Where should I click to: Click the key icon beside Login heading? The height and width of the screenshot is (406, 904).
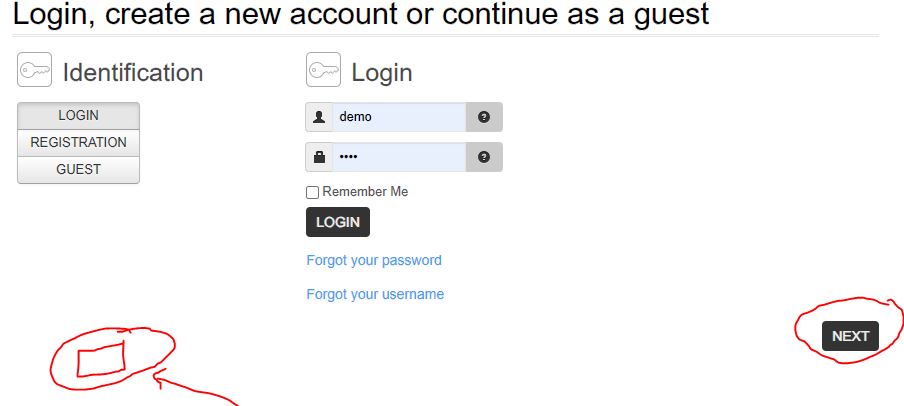(323, 71)
